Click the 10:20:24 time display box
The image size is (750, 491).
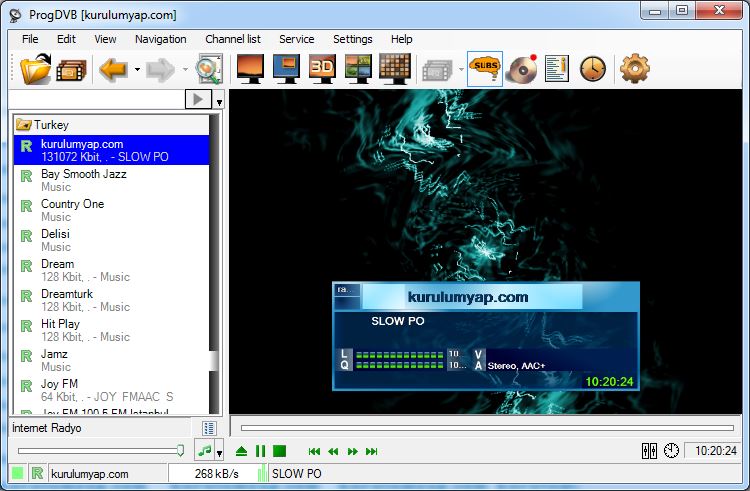[712, 451]
